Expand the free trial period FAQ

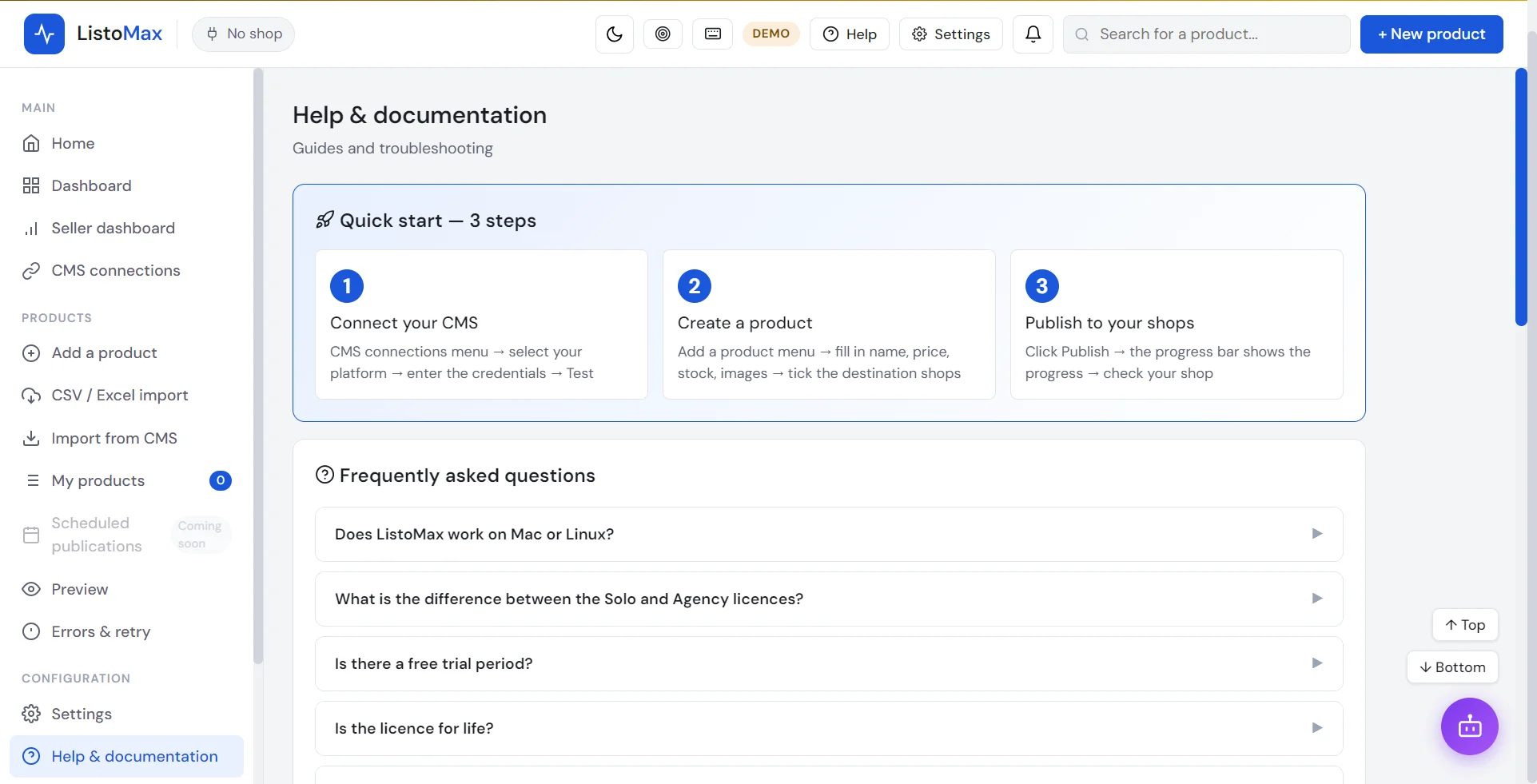[829, 663]
